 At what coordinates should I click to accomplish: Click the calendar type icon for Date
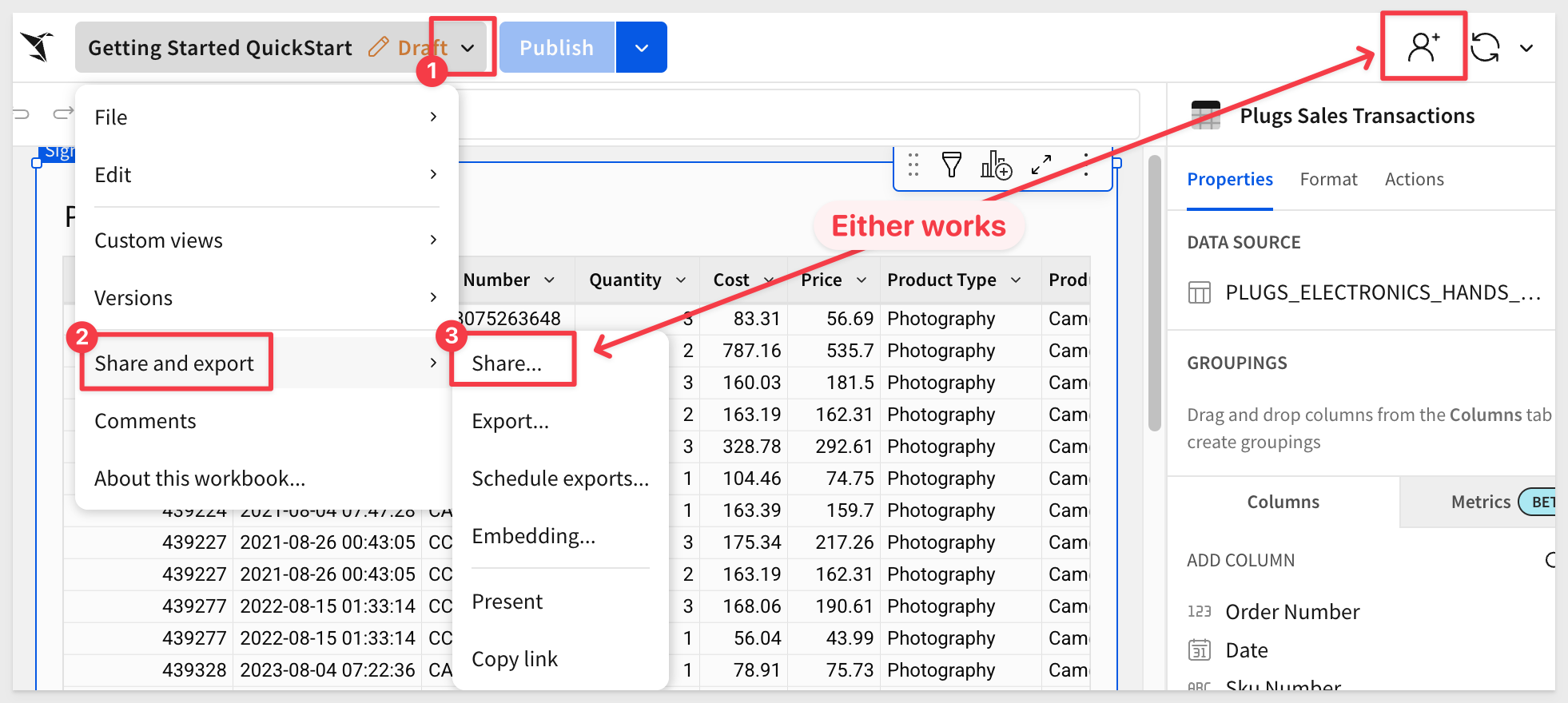click(x=1200, y=650)
